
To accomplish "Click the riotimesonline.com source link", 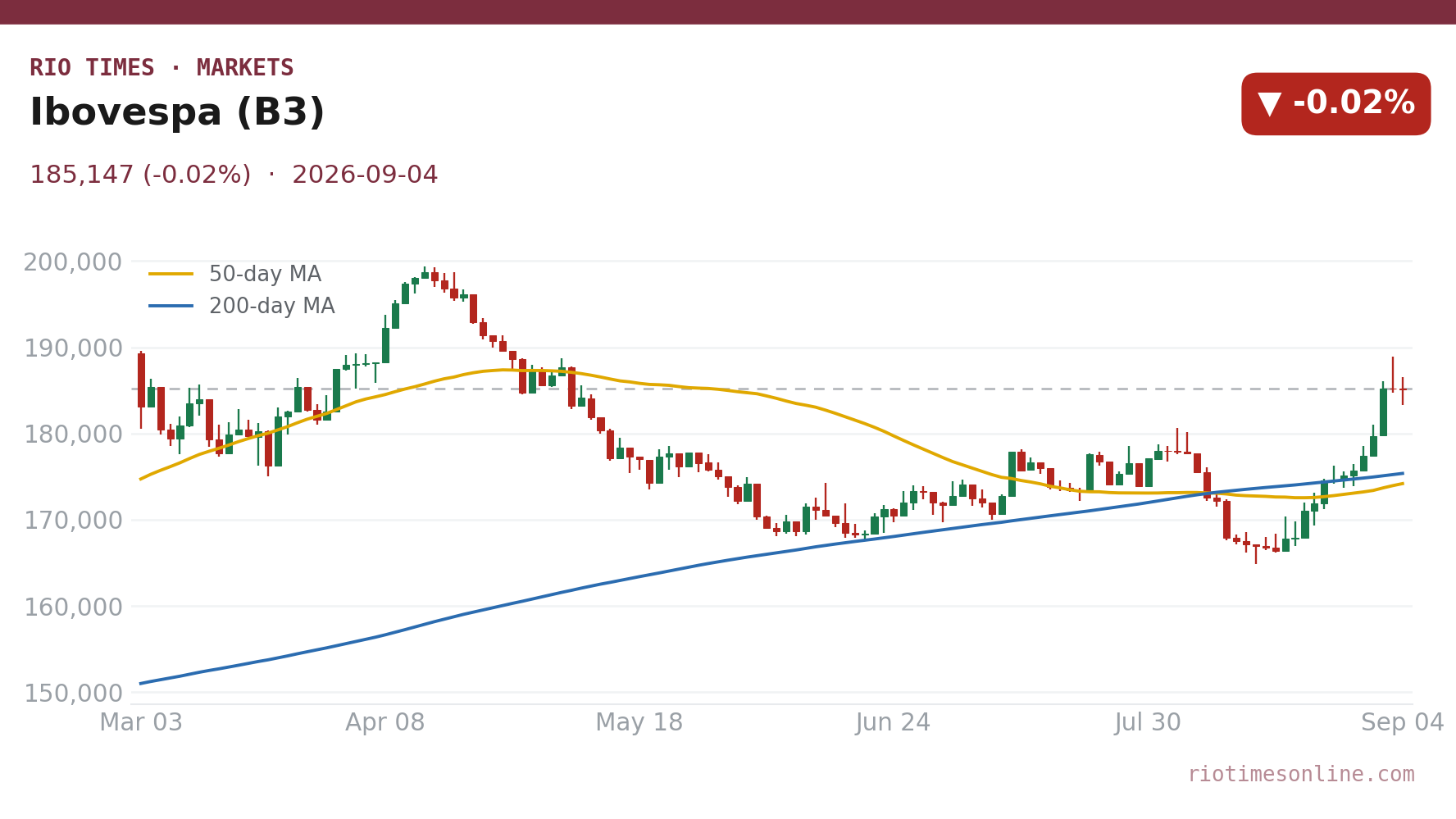I will [1301, 774].
